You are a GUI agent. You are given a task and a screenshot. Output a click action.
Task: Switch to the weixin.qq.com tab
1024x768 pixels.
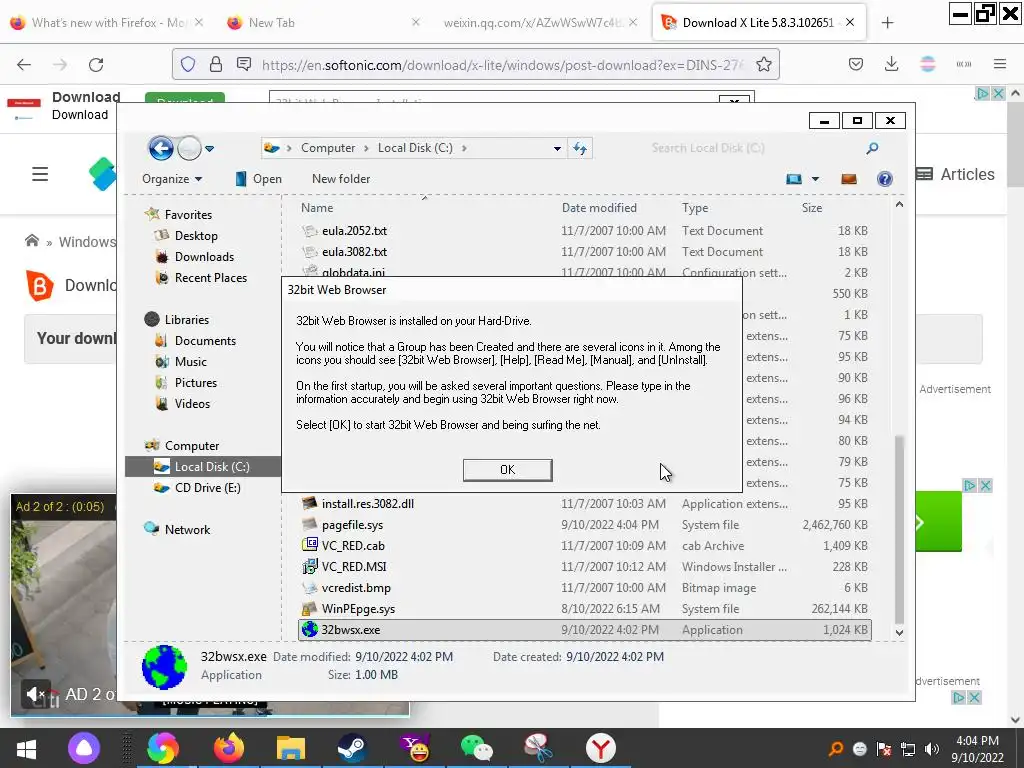click(539, 23)
